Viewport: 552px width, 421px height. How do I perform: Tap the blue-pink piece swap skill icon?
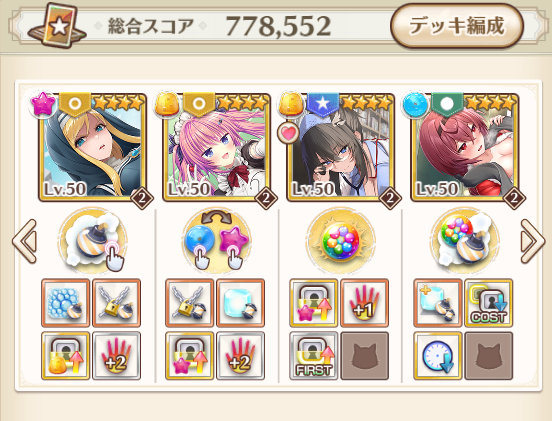coord(217,241)
